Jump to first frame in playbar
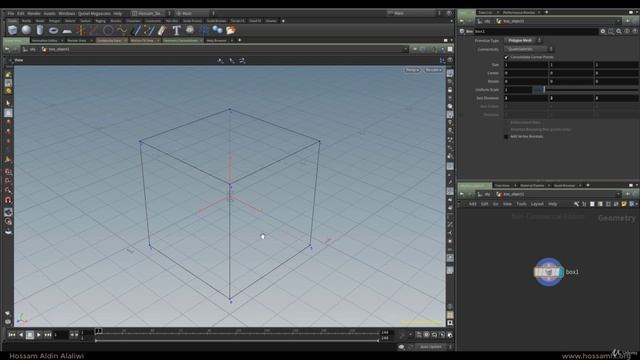The width and height of the screenshot is (640, 360). point(12,335)
